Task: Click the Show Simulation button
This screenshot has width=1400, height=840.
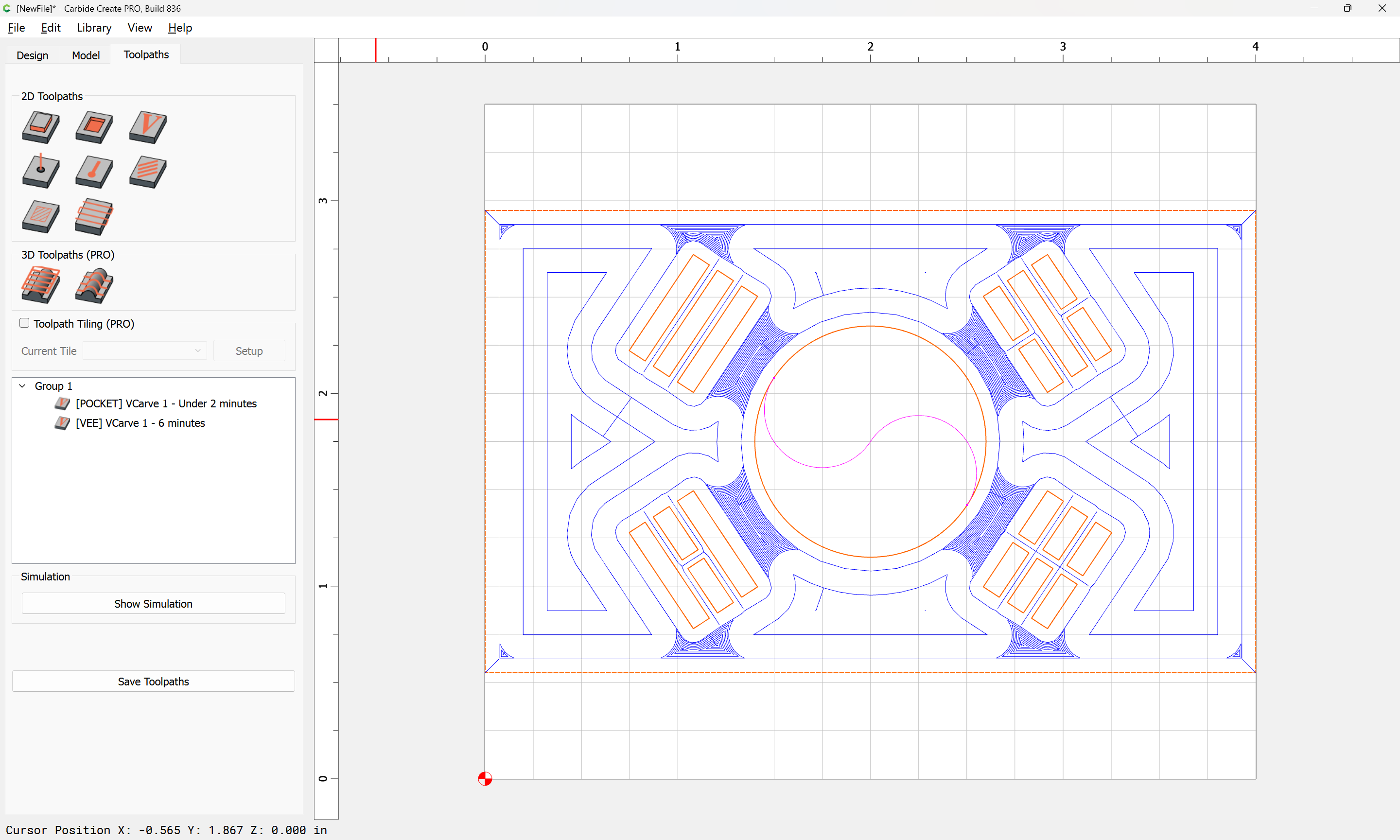Action: [x=153, y=603]
